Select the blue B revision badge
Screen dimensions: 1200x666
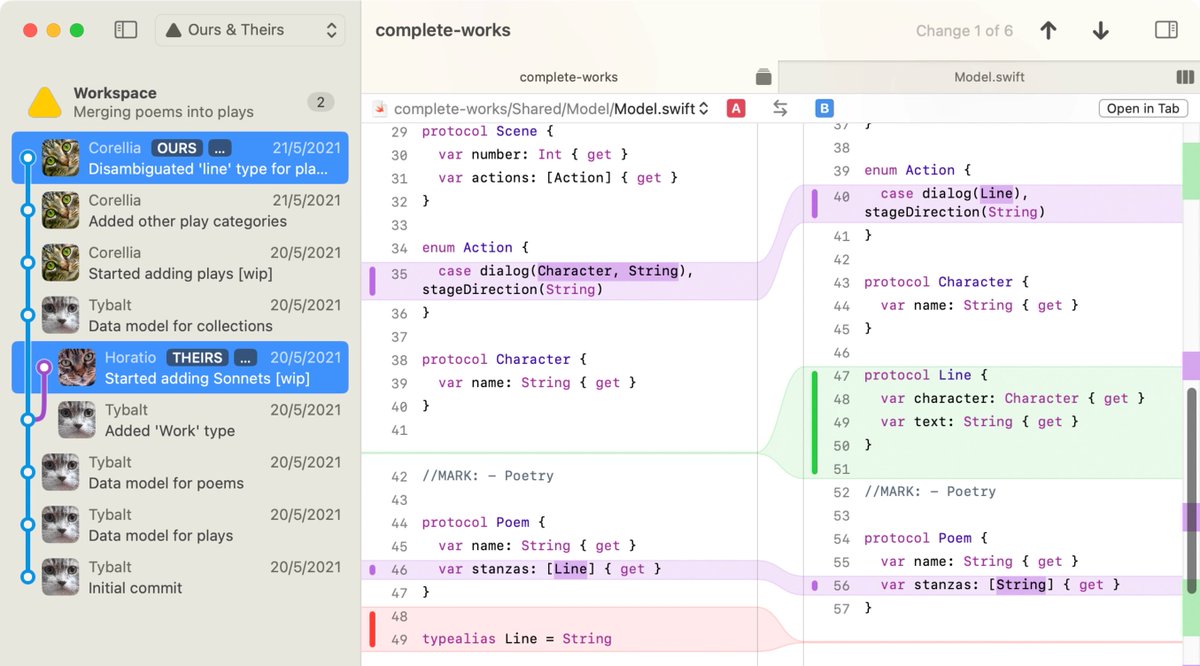click(824, 109)
